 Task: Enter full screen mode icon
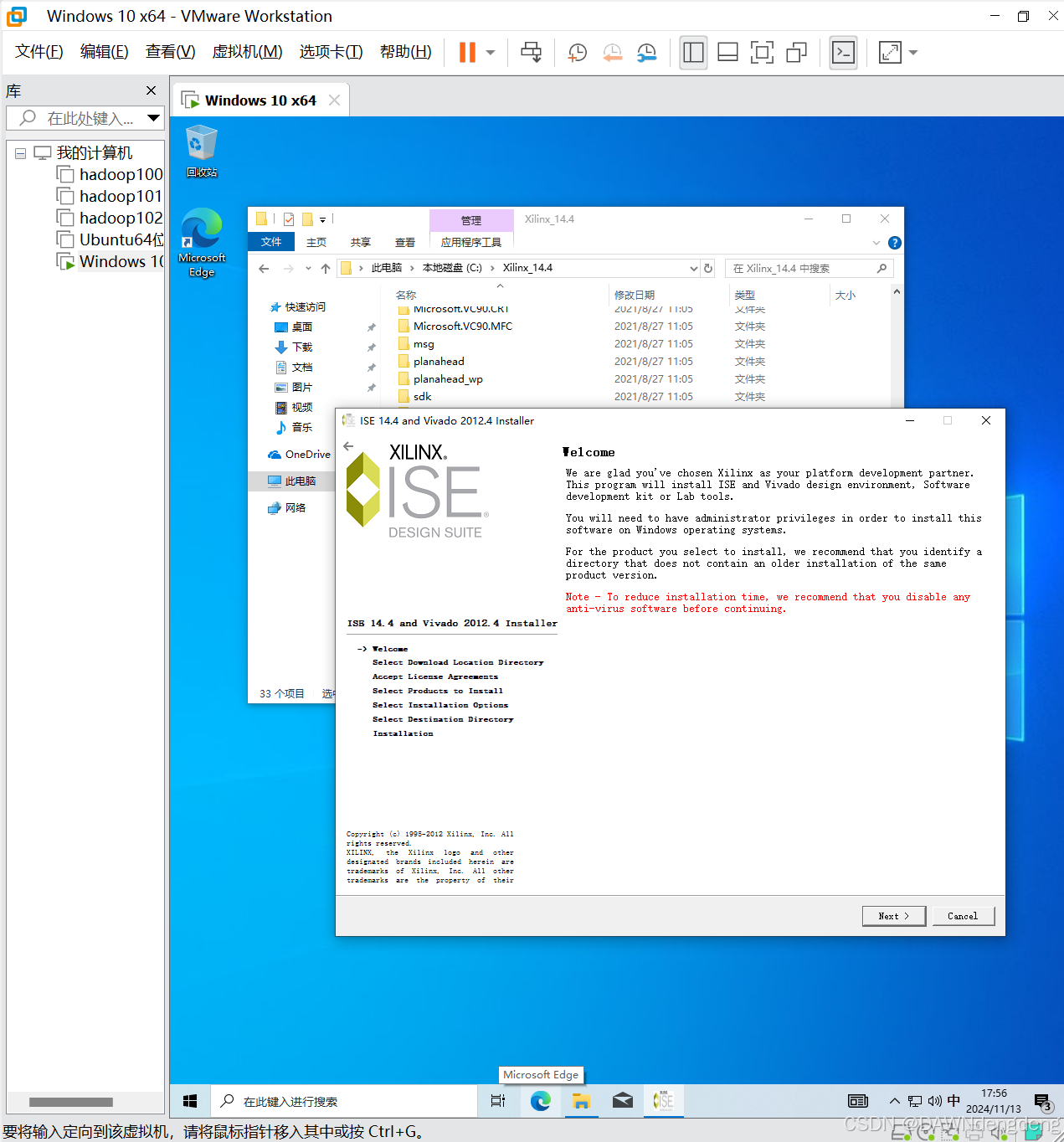762,52
